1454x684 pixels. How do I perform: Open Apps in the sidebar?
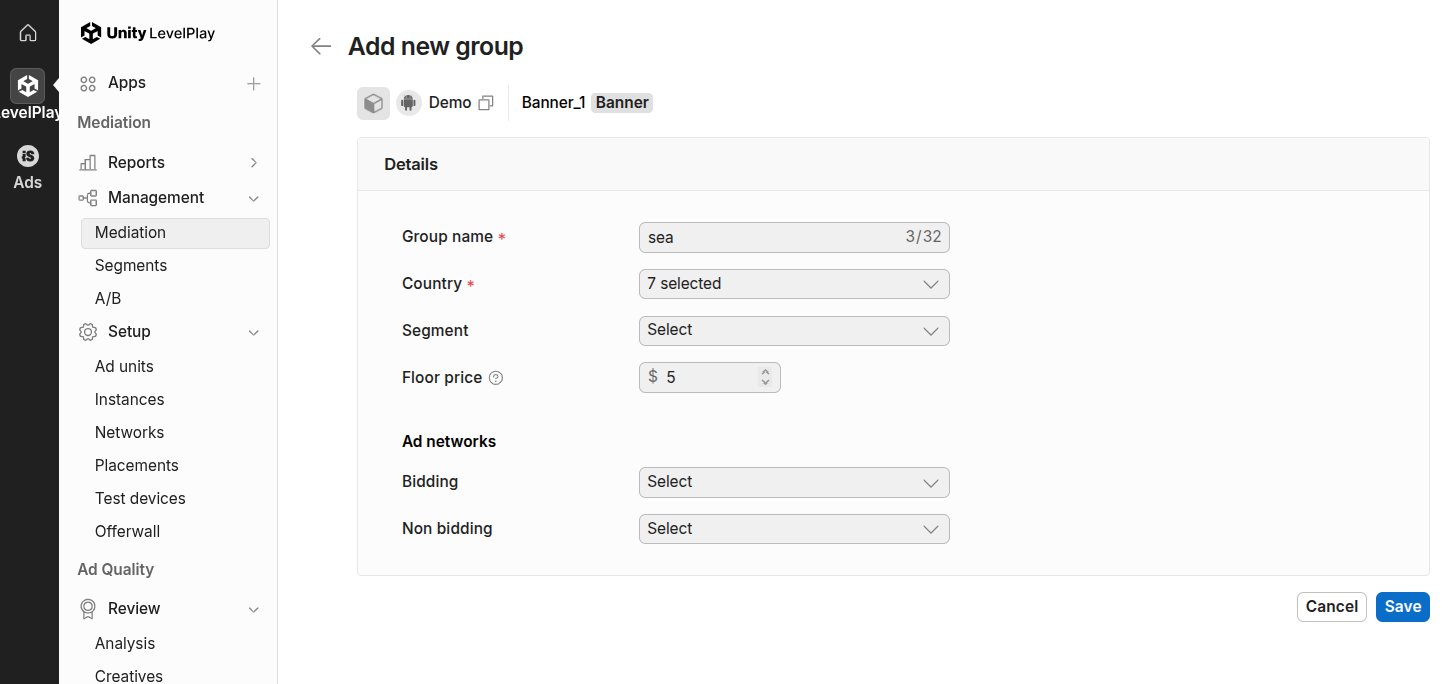tap(127, 83)
